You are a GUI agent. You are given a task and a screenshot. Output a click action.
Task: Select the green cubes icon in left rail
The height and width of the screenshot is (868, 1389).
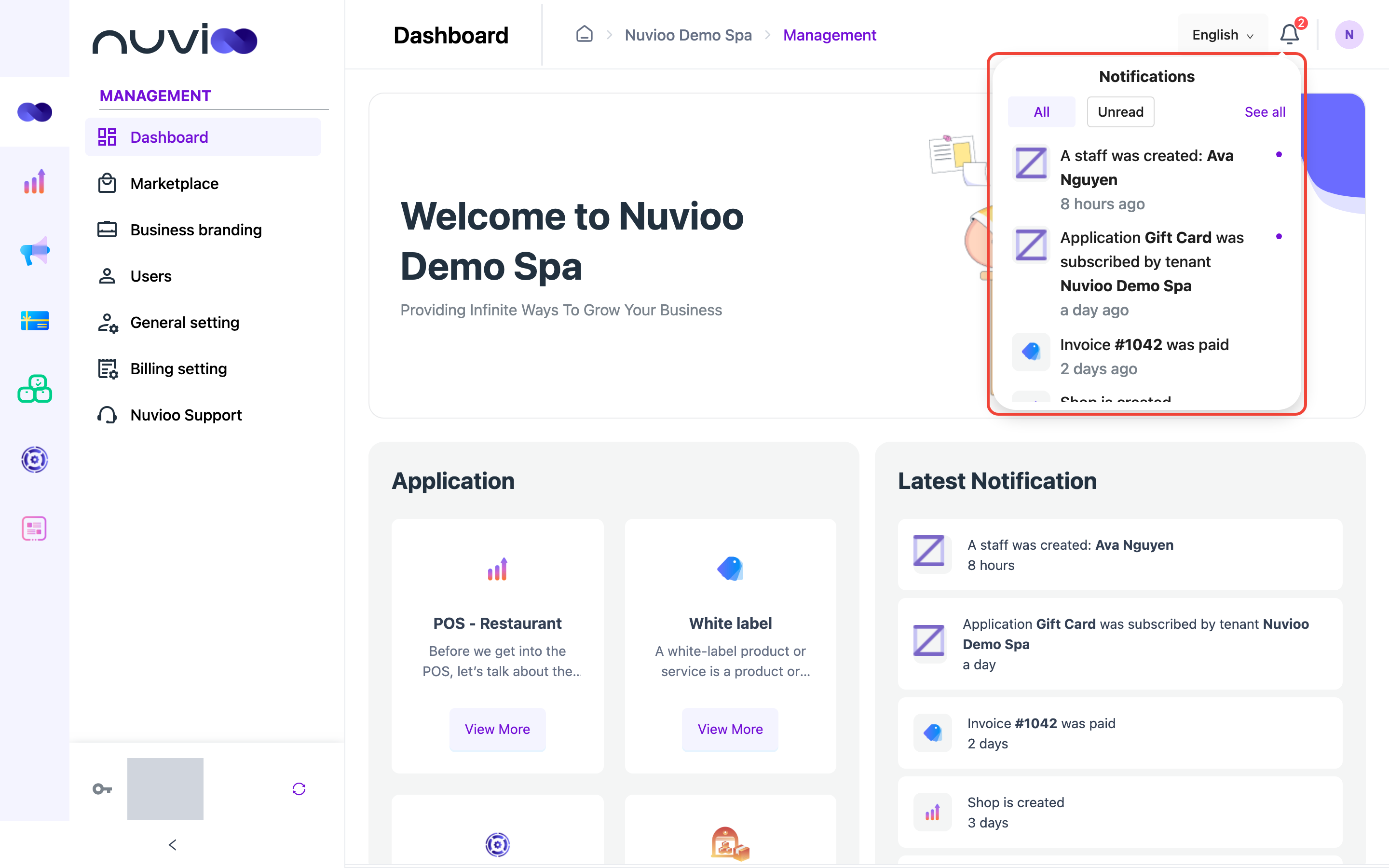pyautogui.click(x=34, y=389)
